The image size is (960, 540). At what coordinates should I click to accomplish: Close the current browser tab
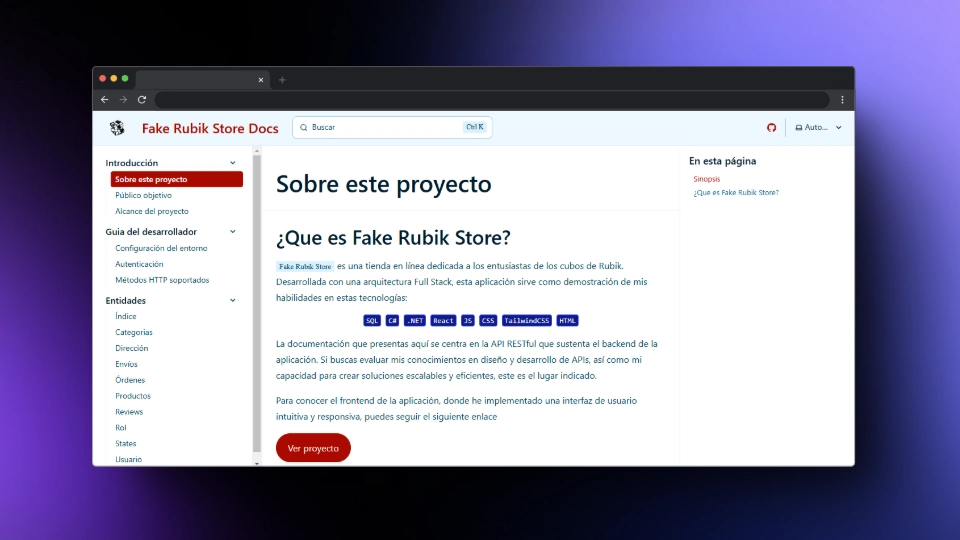pyautogui.click(x=261, y=80)
